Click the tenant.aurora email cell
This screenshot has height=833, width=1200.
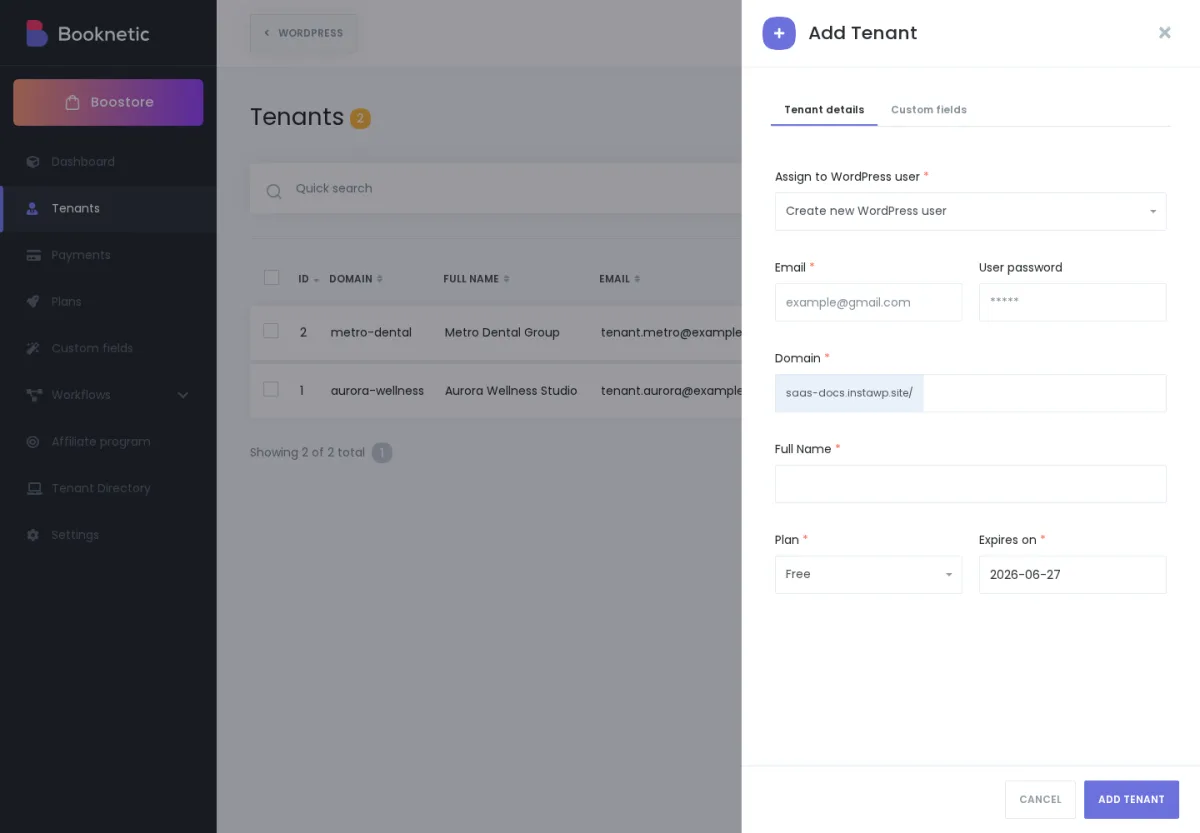point(671,390)
